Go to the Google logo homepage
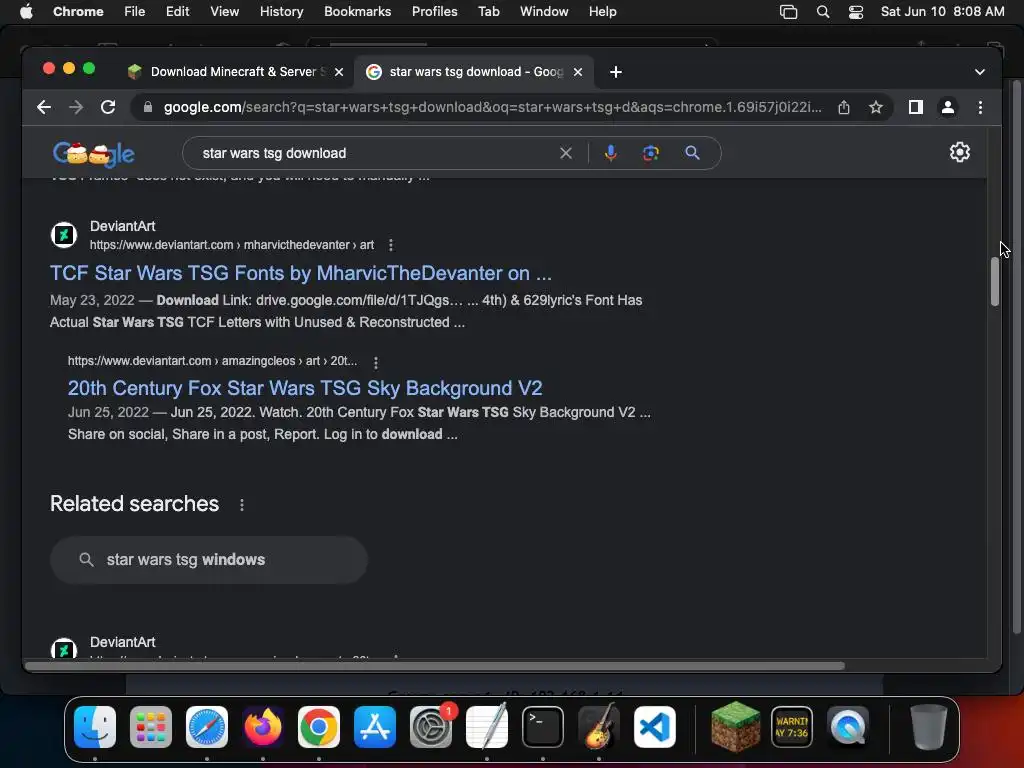This screenshot has width=1024, height=768. (x=93, y=154)
